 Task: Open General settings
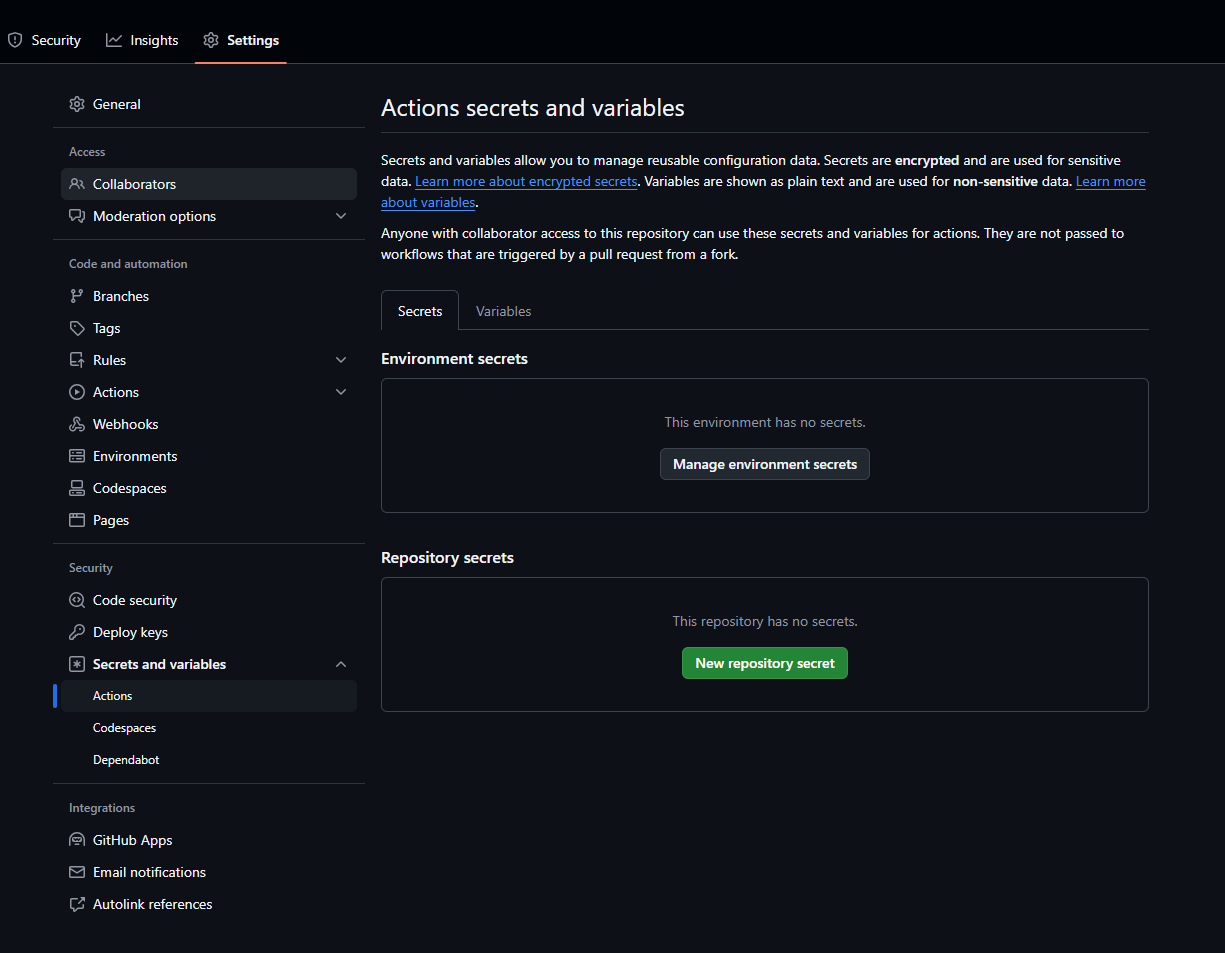(x=209, y=104)
